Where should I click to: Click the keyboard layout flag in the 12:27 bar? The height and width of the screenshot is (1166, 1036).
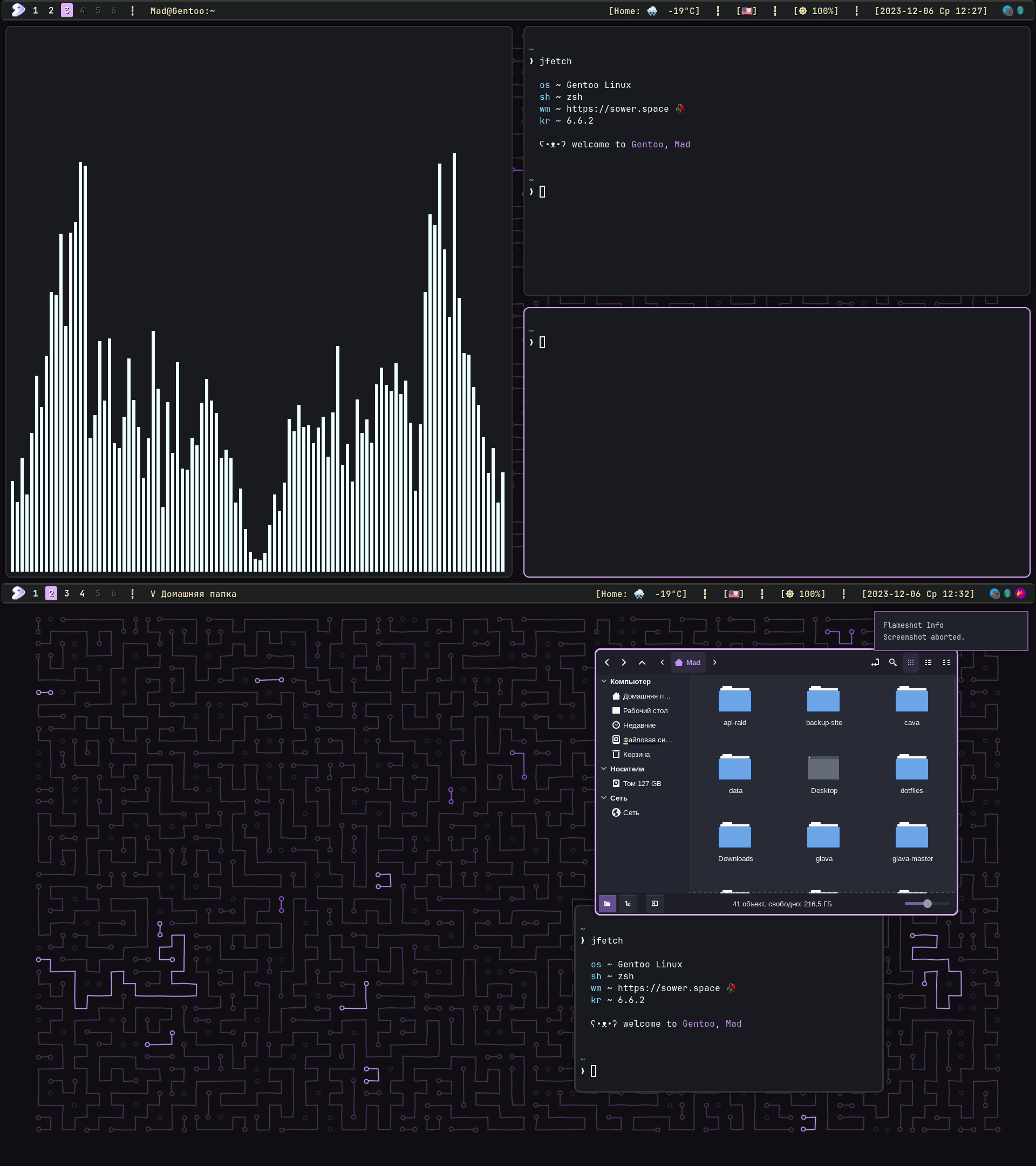click(746, 11)
